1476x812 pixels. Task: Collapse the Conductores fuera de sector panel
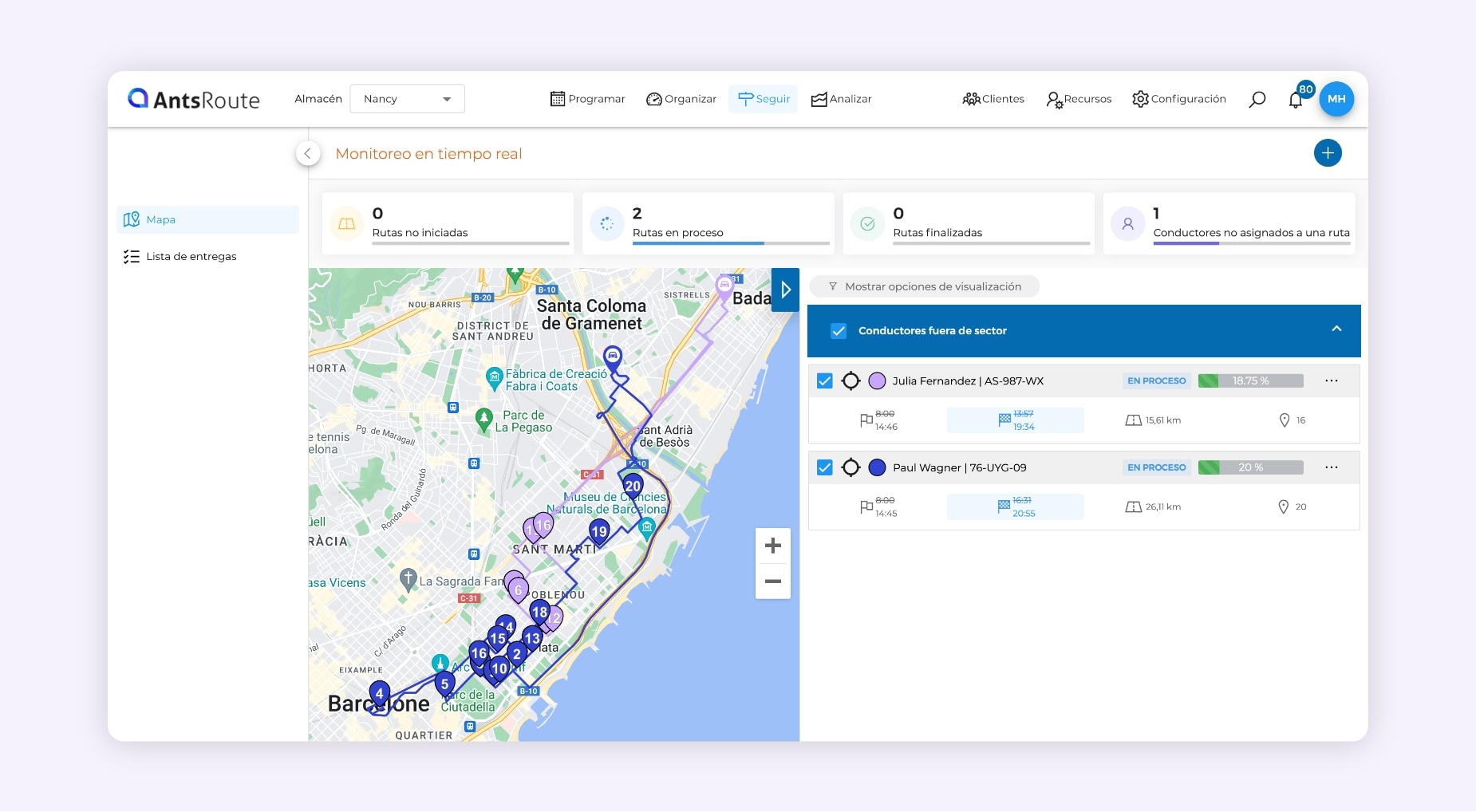pos(1336,330)
